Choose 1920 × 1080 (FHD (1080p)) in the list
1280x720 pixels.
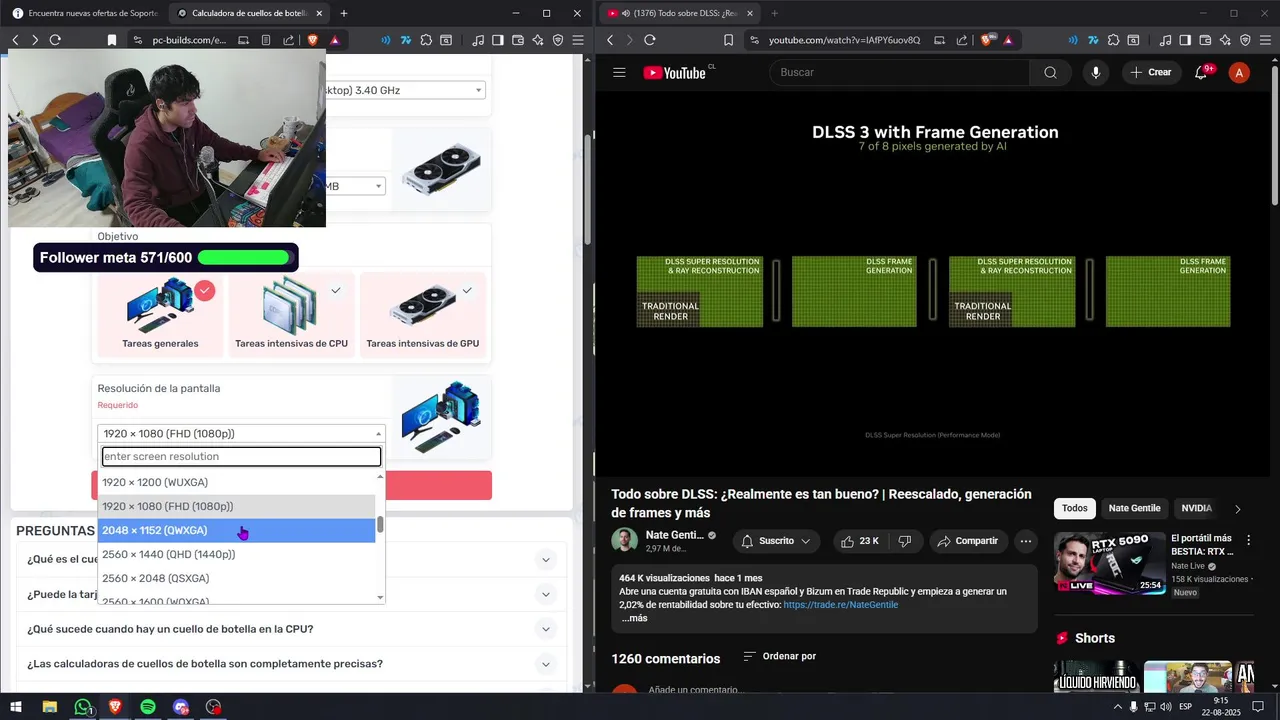(x=236, y=506)
